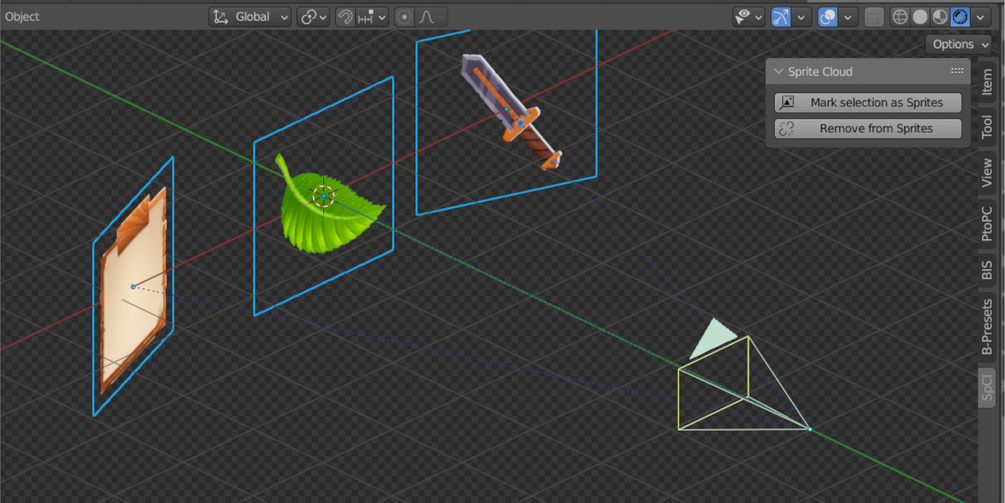Open the Object menu in the header
1005x503 pixels.
click(22, 17)
